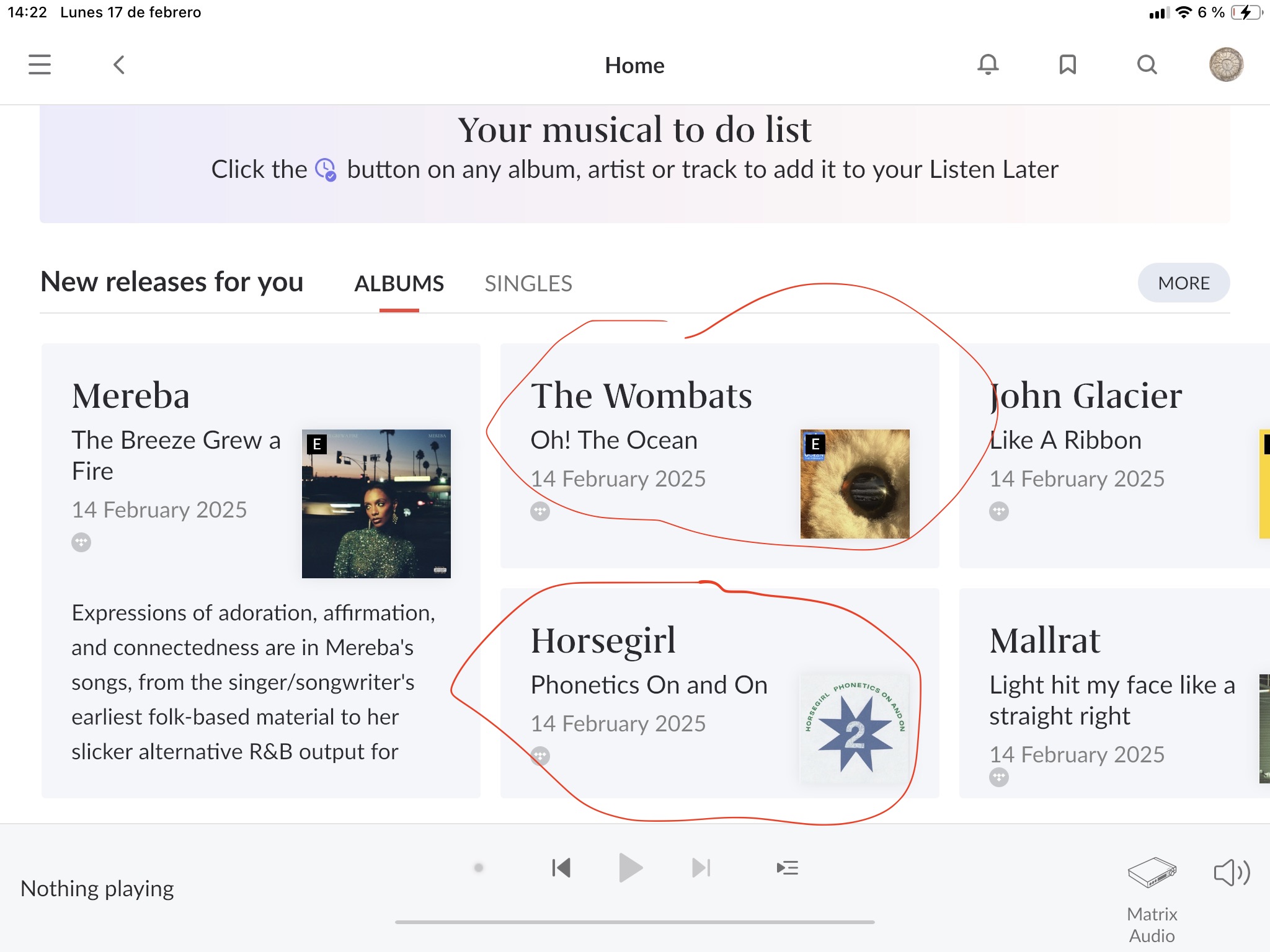The width and height of the screenshot is (1270, 952).
Task: Open the hamburger navigation menu
Action: (40, 64)
